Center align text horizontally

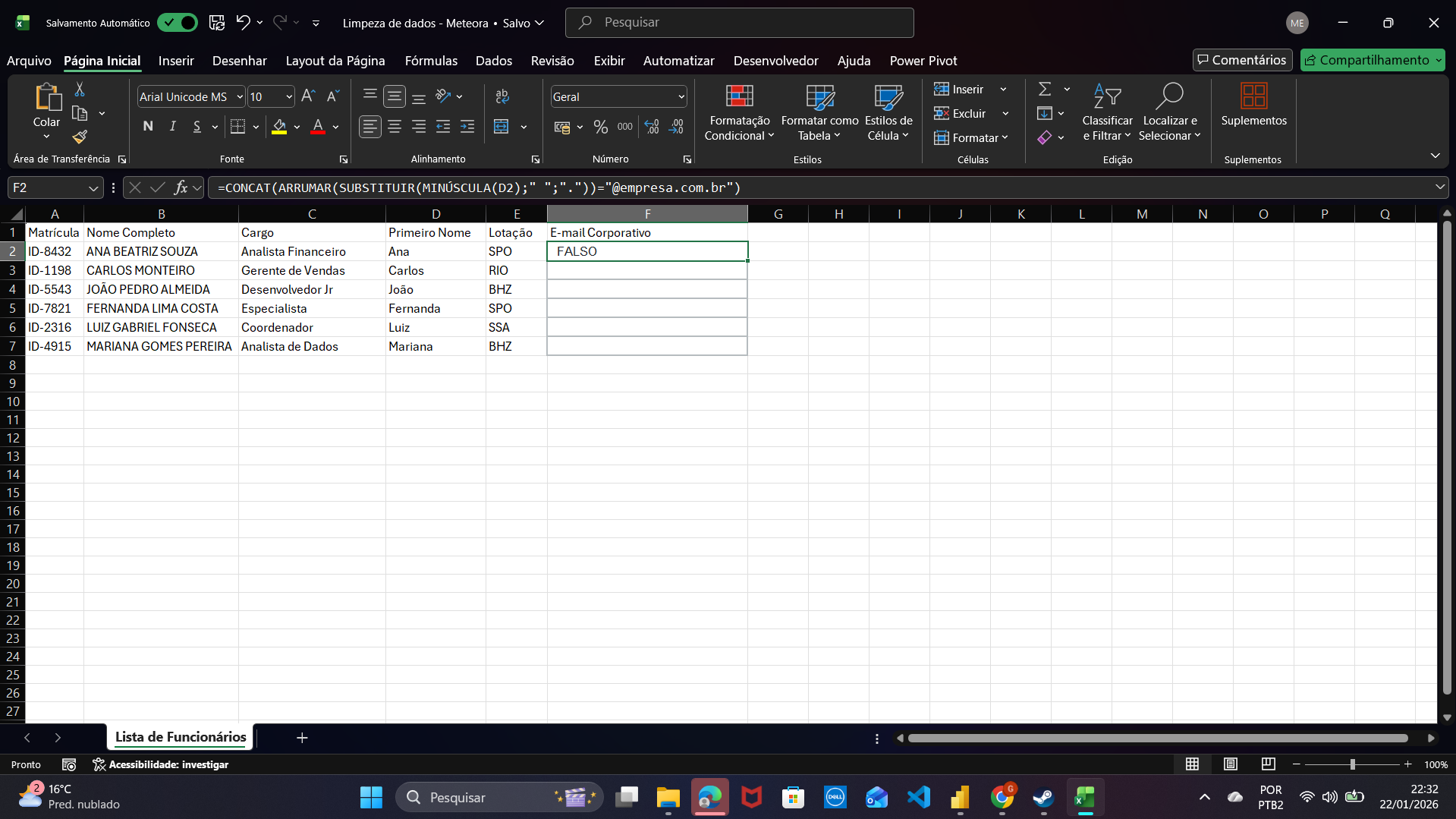point(395,127)
